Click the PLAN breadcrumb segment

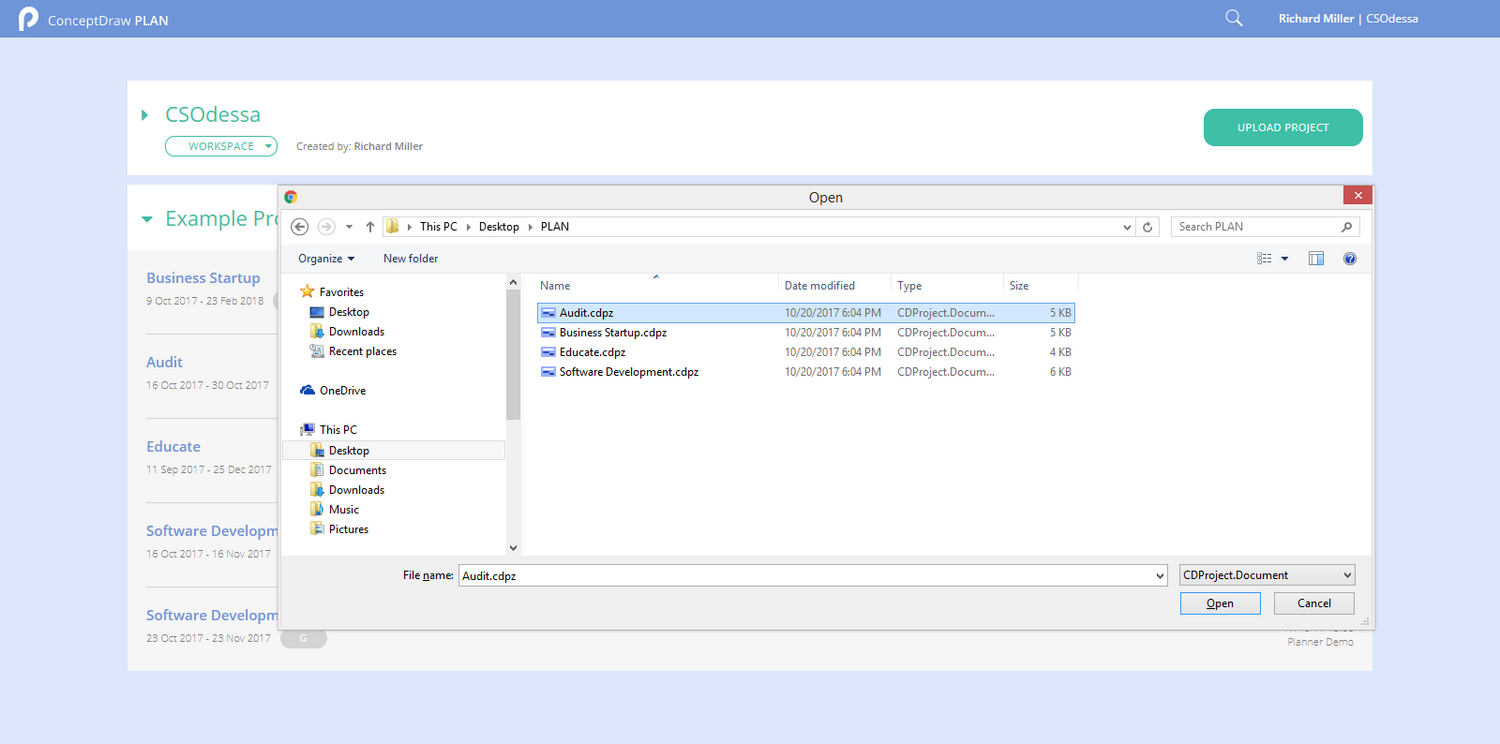(555, 227)
